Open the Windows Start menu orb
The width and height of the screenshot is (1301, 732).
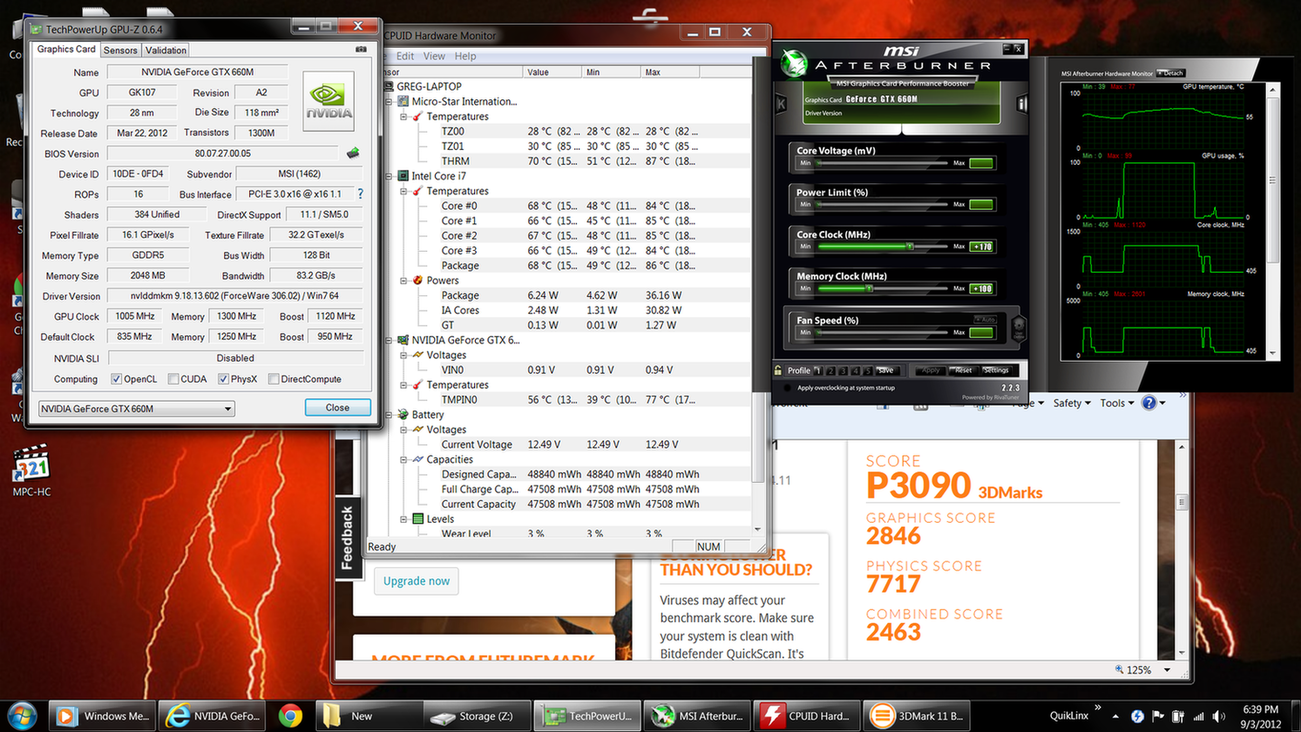pyautogui.click(x=22, y=716)
